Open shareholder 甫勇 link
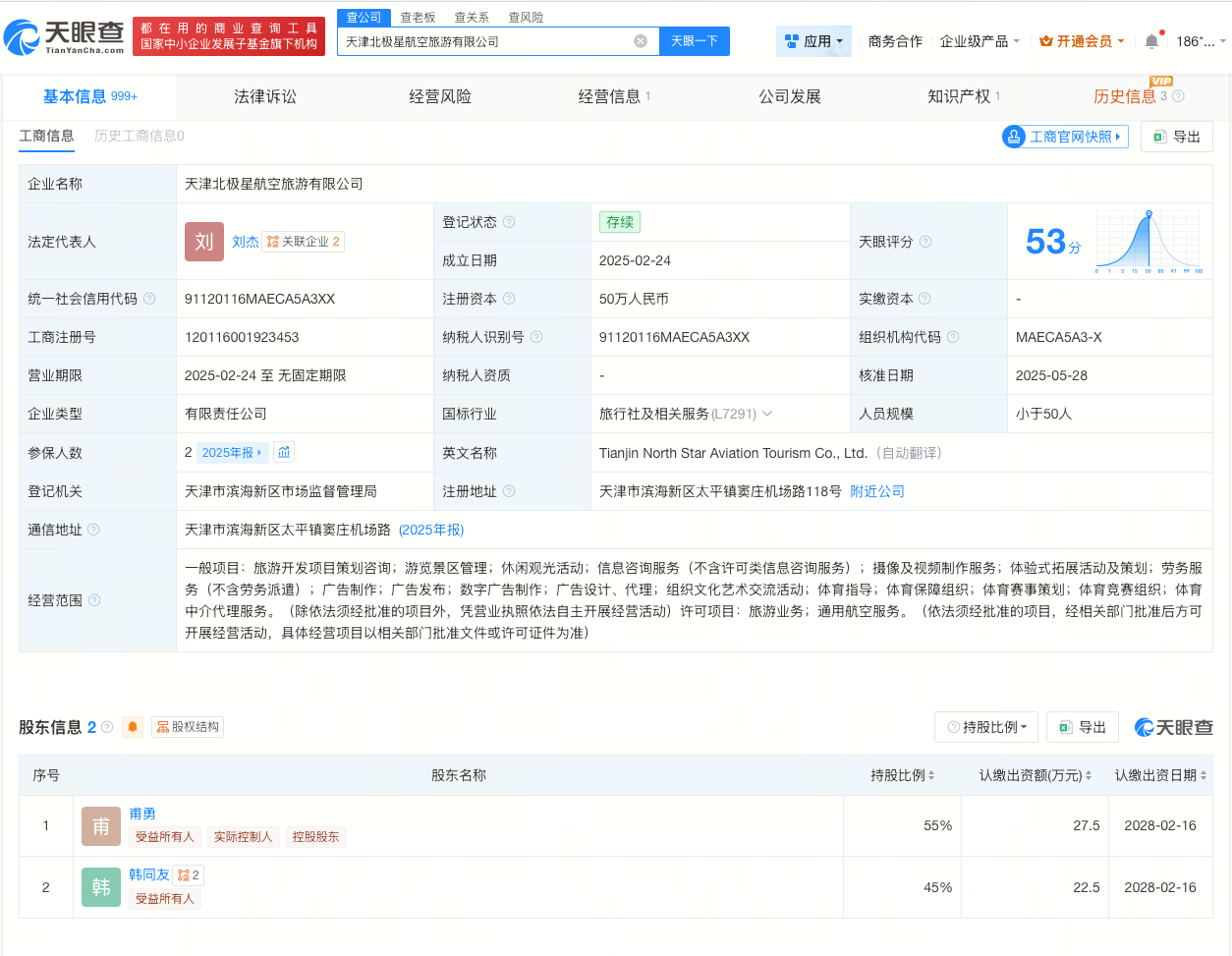The width and height of the screenshot is (1232, 956). (142, 814)
